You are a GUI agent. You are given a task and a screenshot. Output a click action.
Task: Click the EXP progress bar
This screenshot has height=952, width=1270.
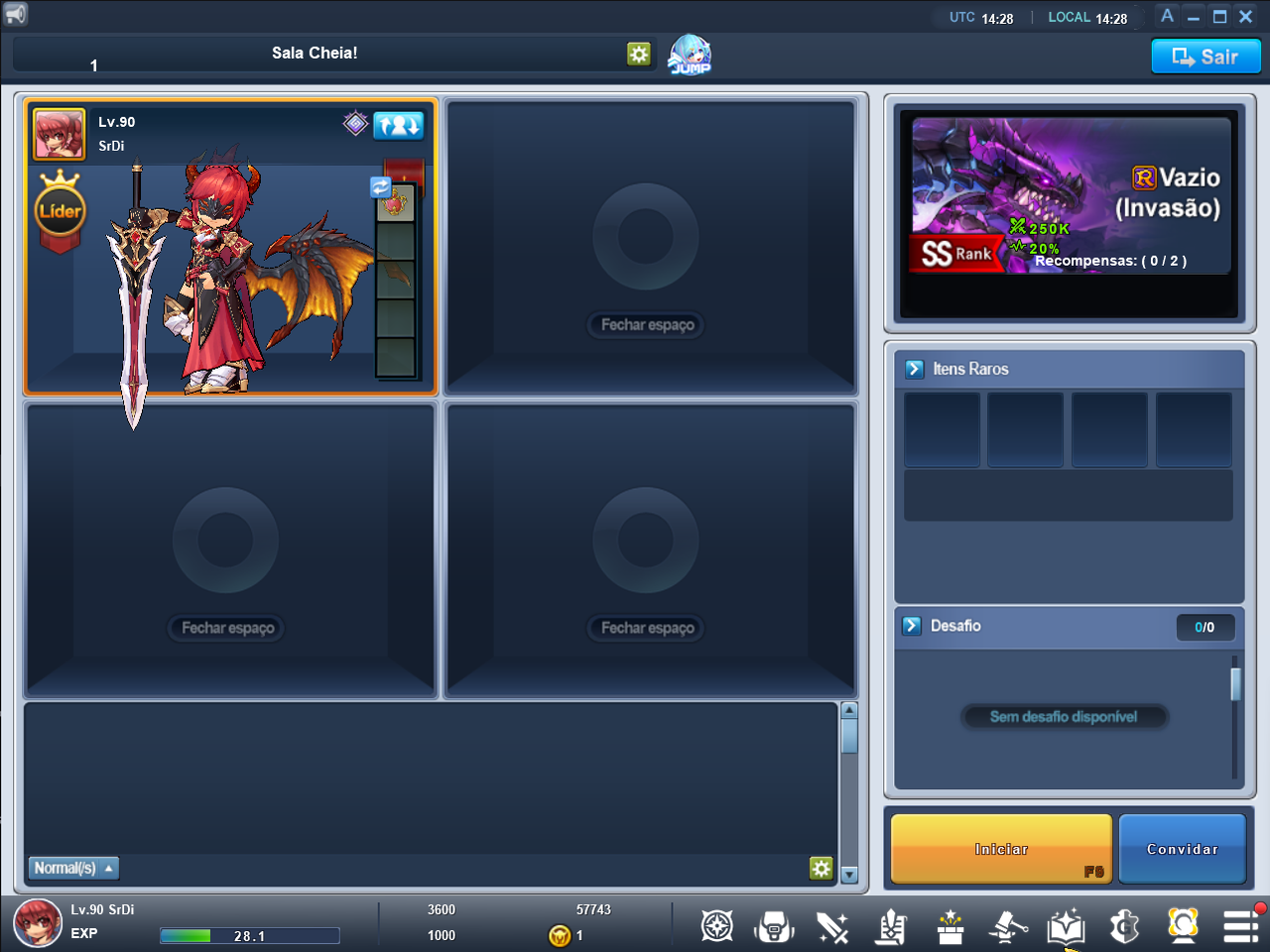pyautogui.click(x=250, y=936)
